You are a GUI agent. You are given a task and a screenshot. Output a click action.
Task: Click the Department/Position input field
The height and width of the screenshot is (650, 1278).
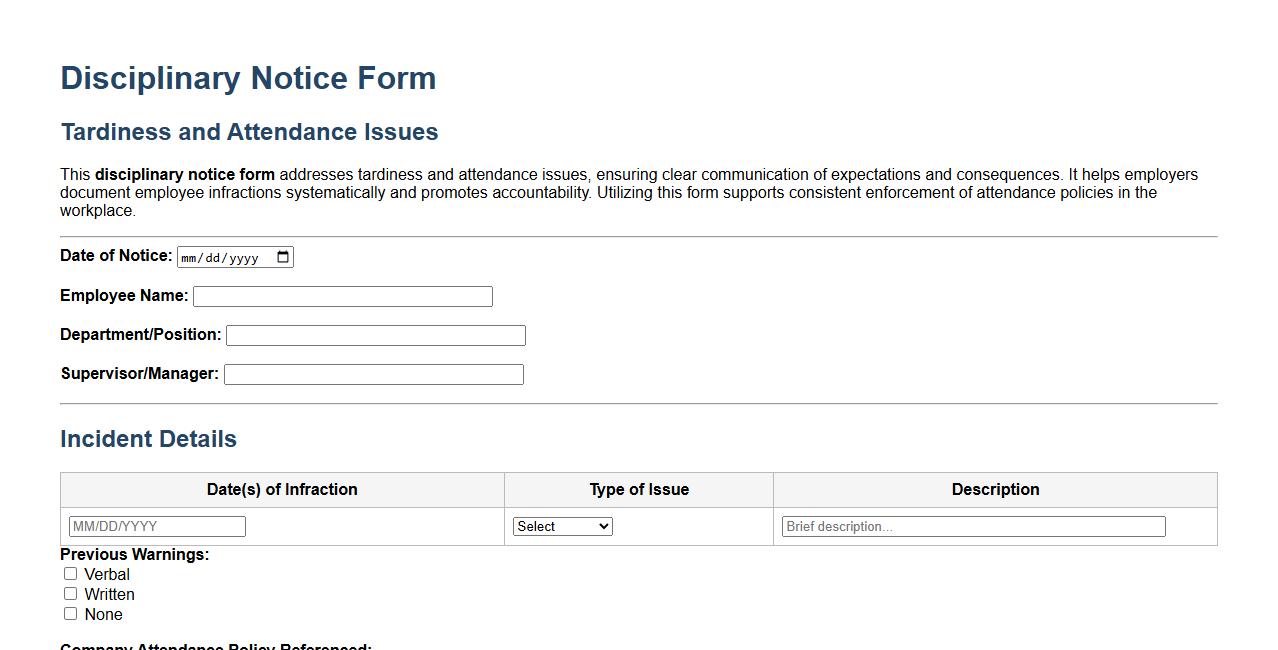coord(375,335)
